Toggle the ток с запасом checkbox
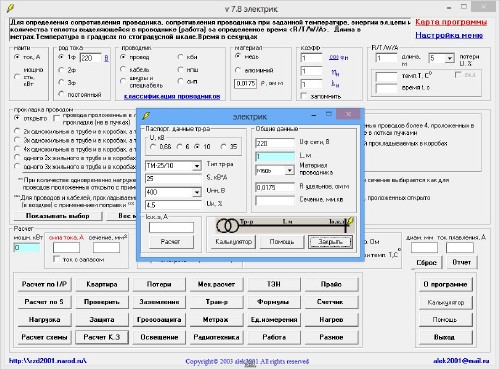 pyautogui.click(x=56, y=259)
